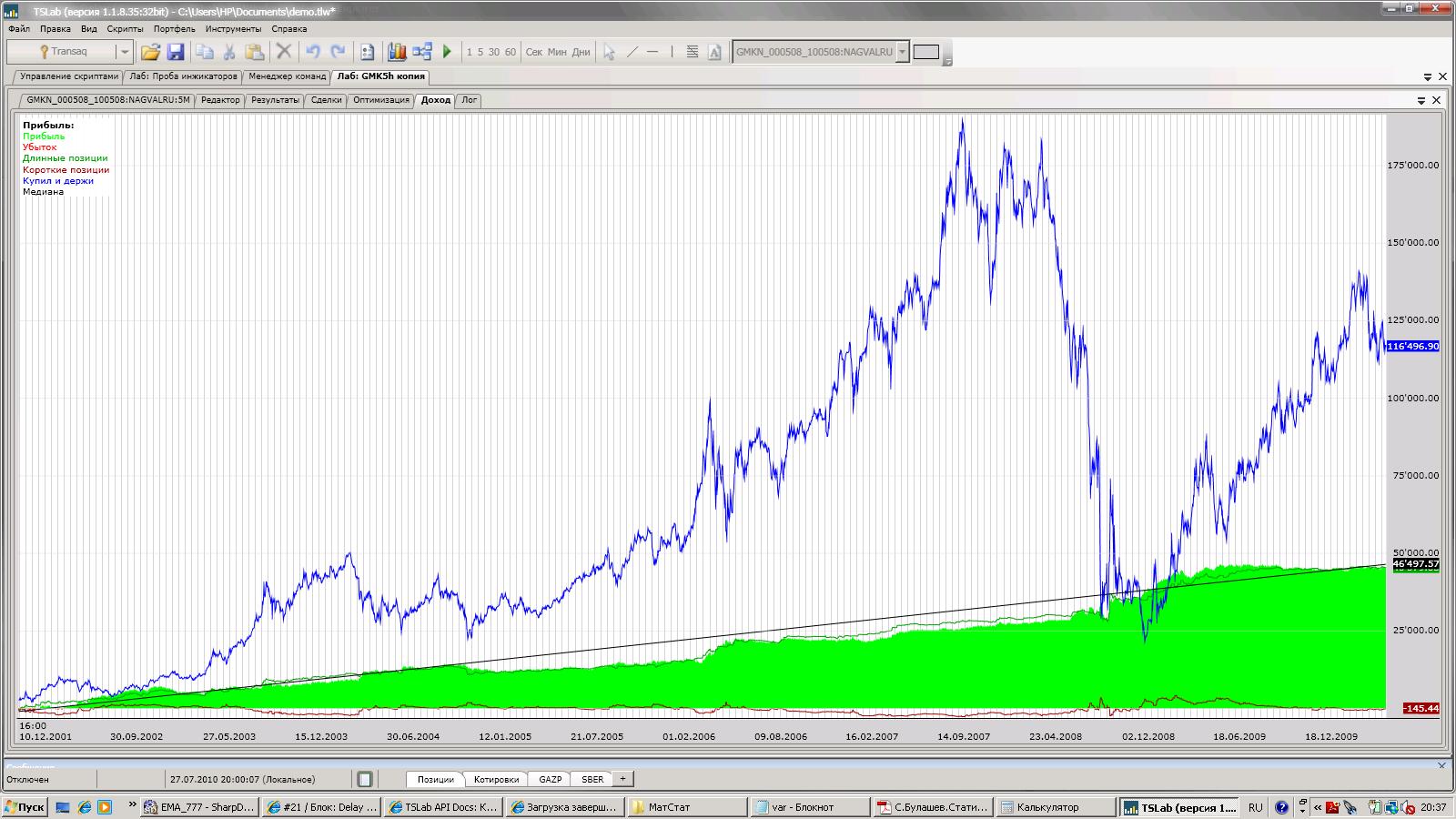Select the horizontal levels drawing tool
Screen dimensions: 1456x819
point(693,52)
